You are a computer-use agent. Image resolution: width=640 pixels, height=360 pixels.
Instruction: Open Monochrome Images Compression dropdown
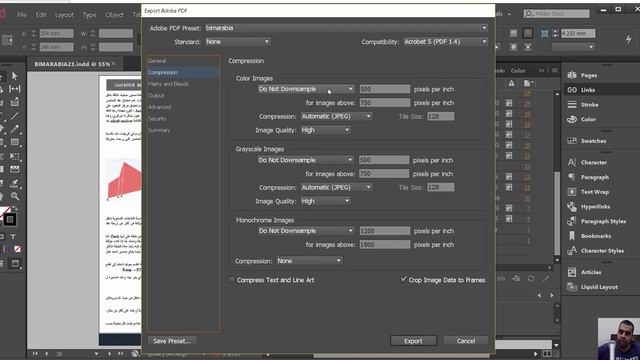click(x=309, y=261)
